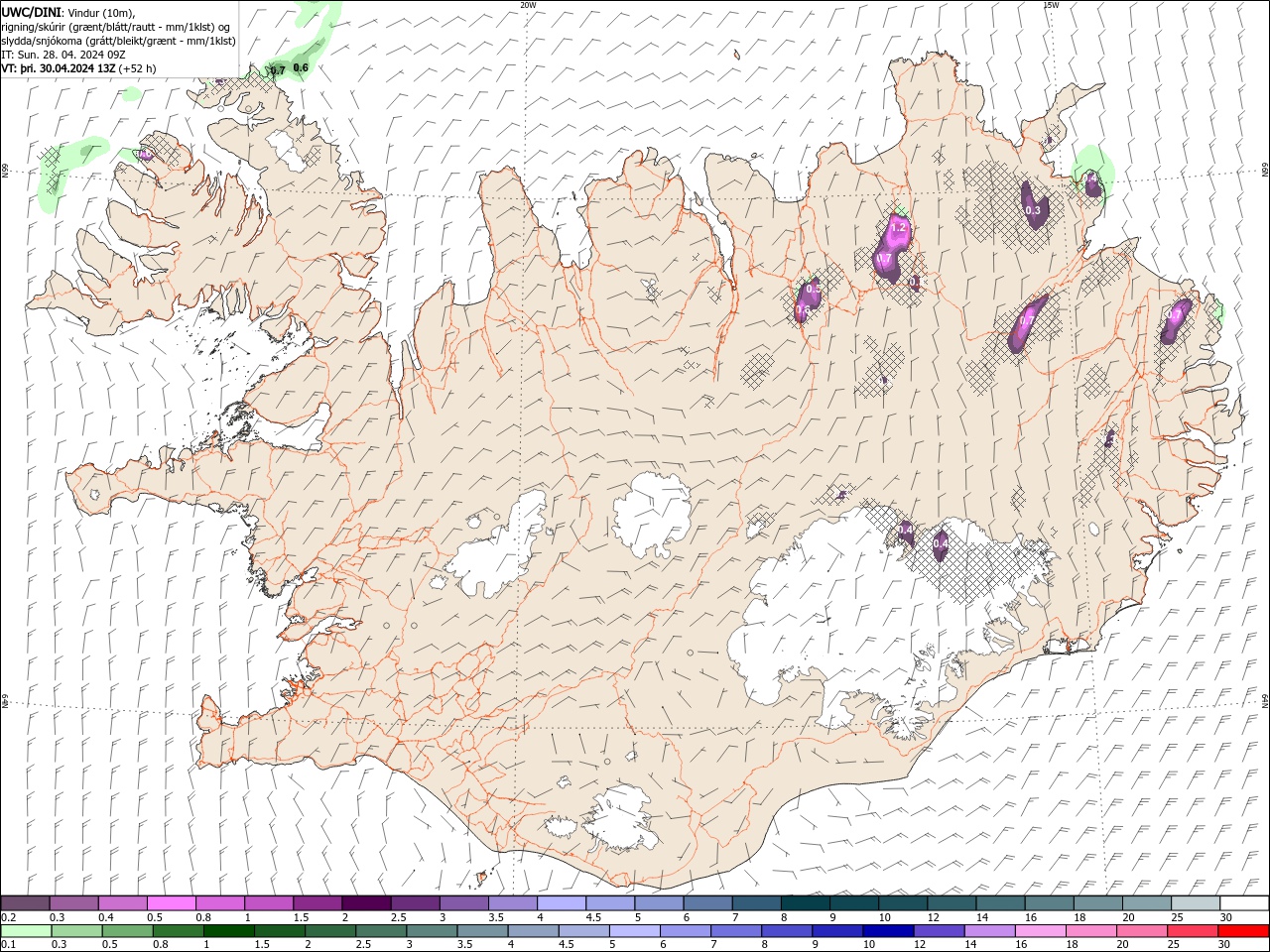Image resolution: width=1270 pixels, height=952 pixels.
Task: Click the '0.3' value on the northeast purple patch
Action: tap(1033, 210)
